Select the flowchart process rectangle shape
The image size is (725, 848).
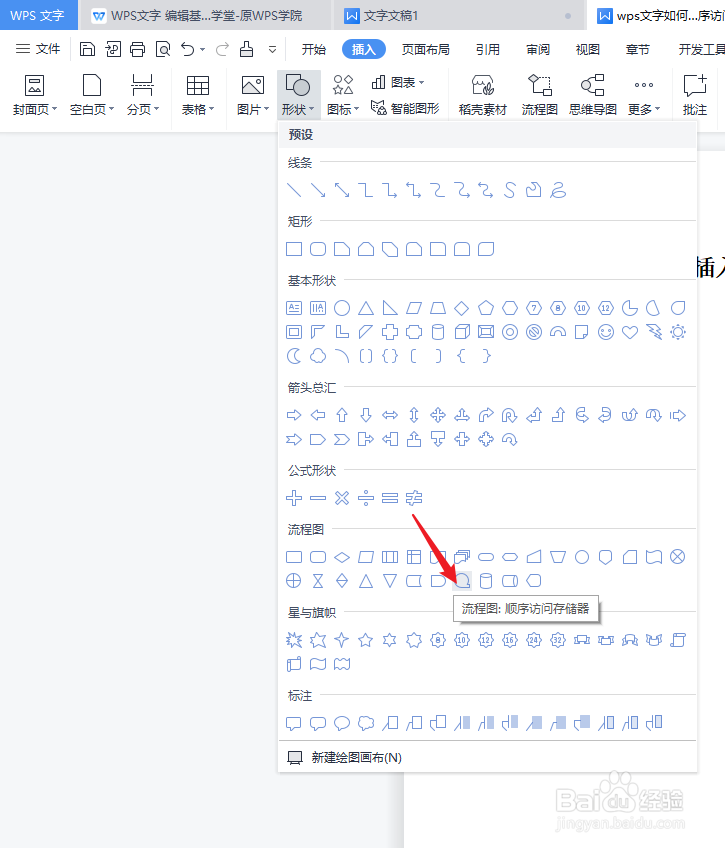click(294, 557)
